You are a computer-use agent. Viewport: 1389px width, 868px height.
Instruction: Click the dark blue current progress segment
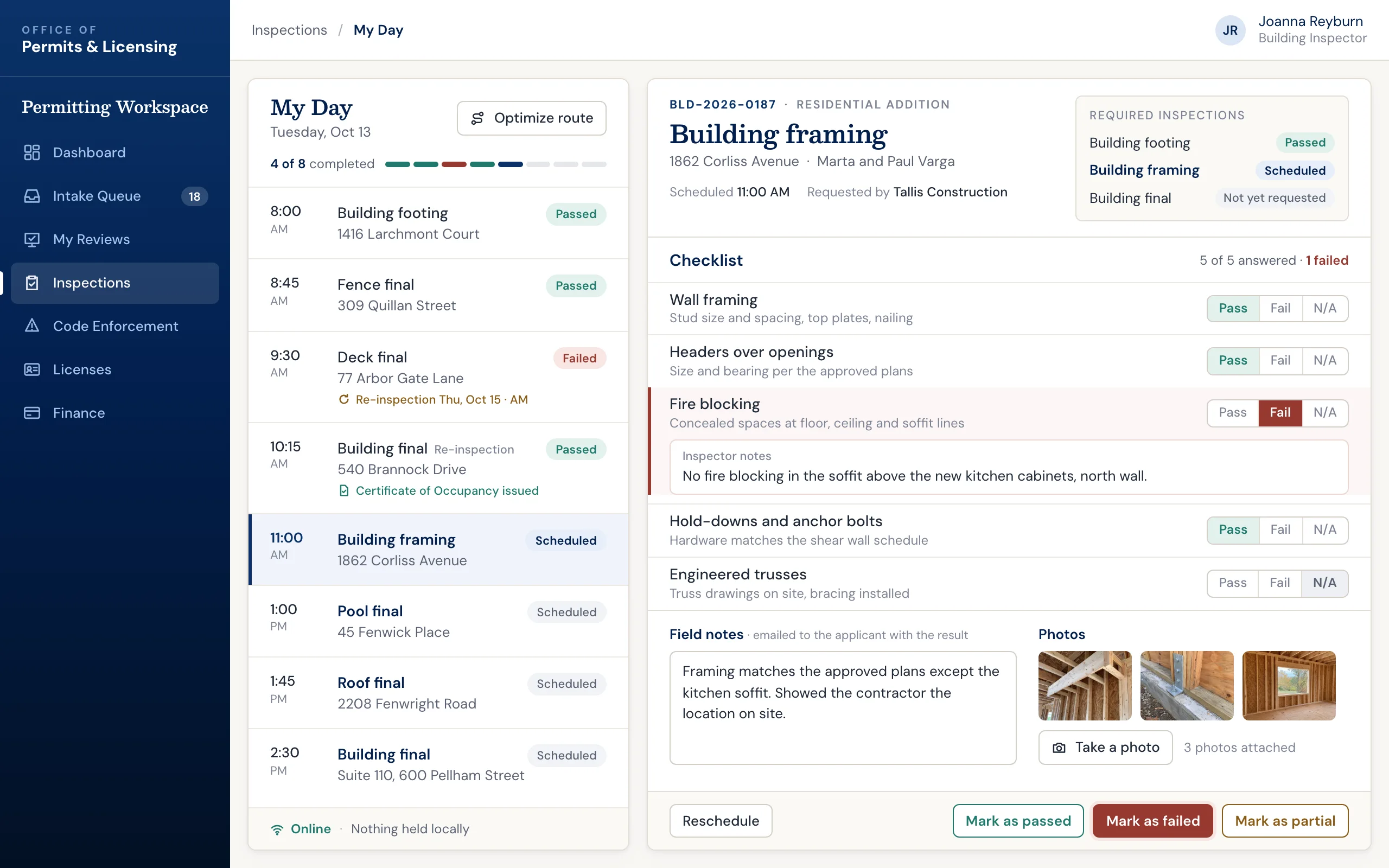510,164
